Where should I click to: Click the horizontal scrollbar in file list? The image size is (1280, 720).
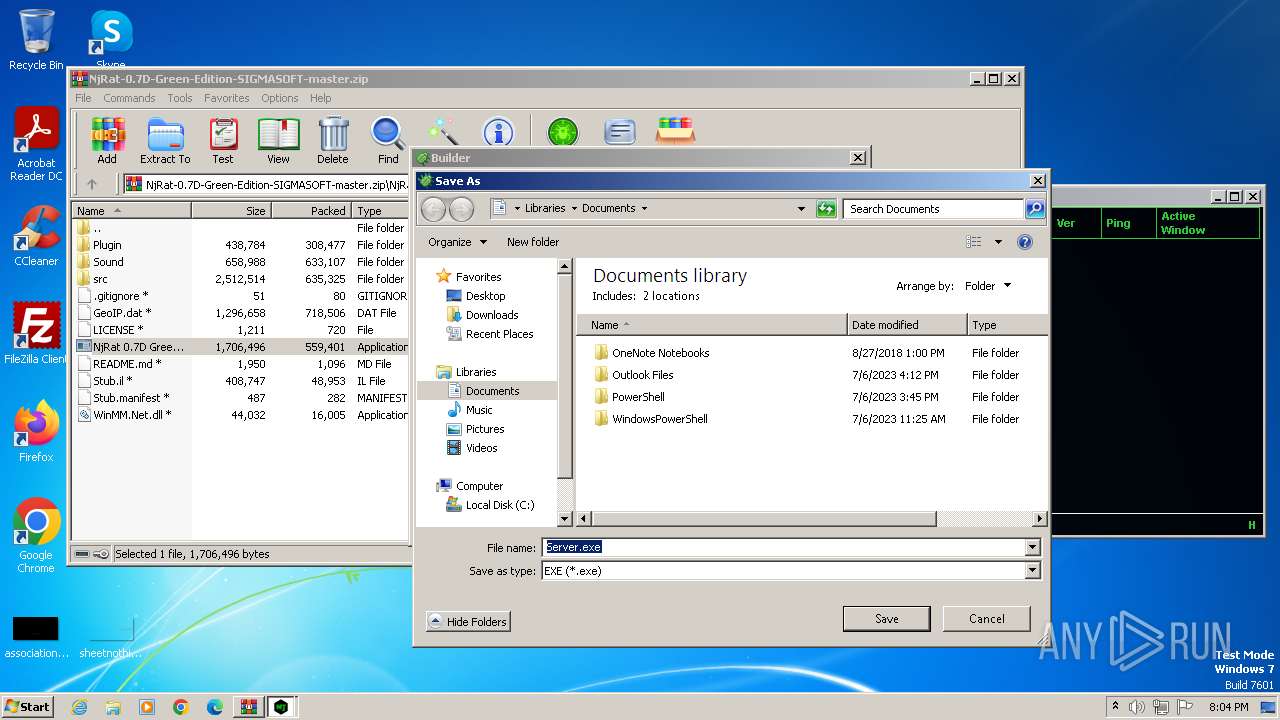[764, 519]
